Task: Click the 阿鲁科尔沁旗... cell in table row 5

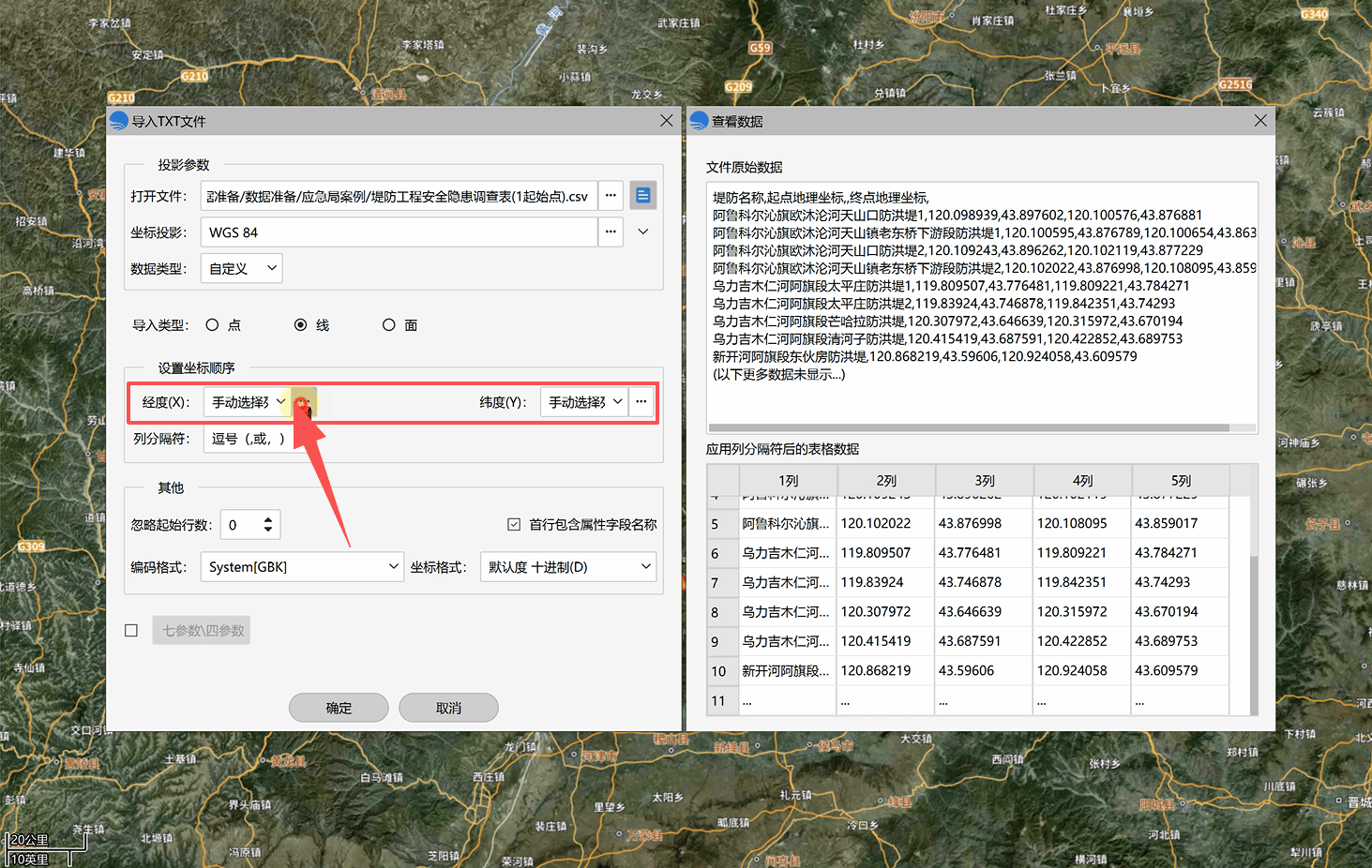Action: point(788,523)
